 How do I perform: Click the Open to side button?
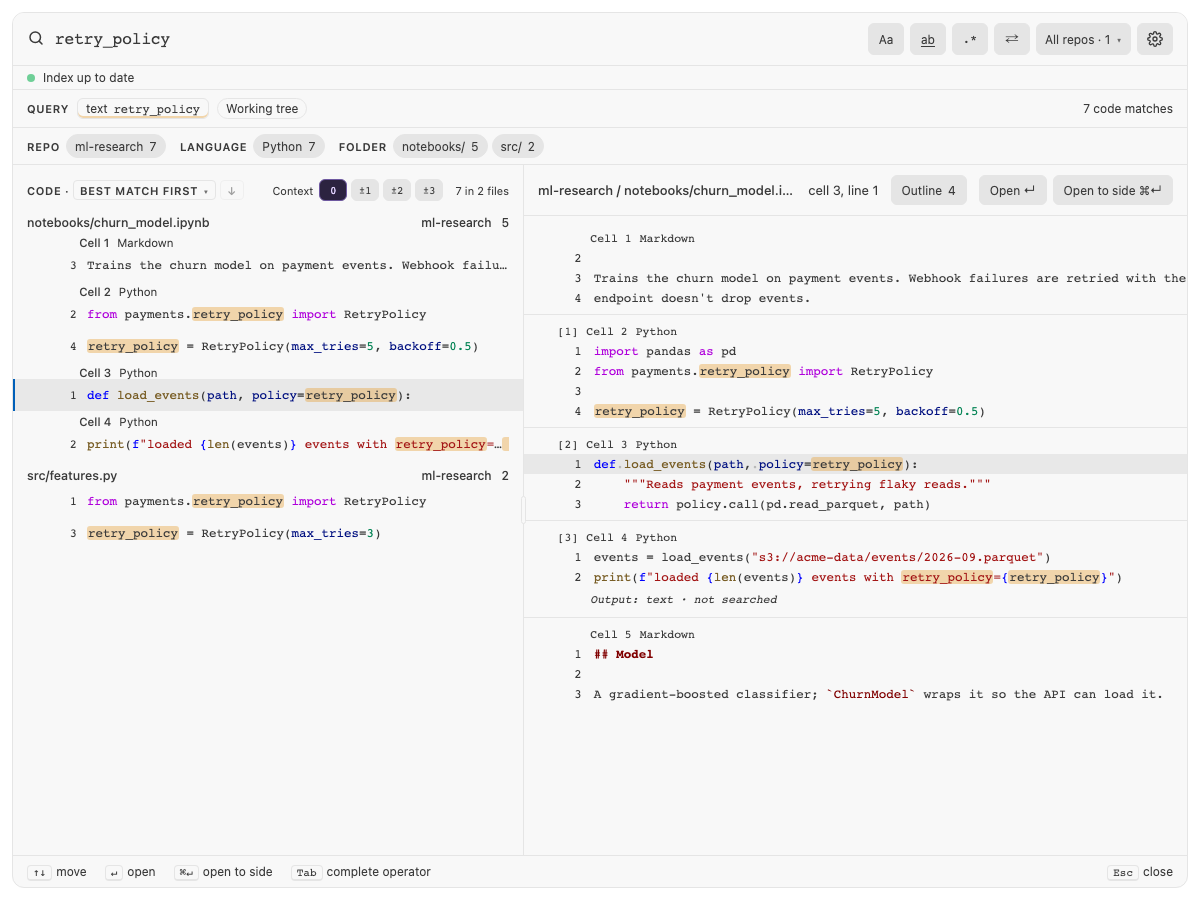(1112, 191)
